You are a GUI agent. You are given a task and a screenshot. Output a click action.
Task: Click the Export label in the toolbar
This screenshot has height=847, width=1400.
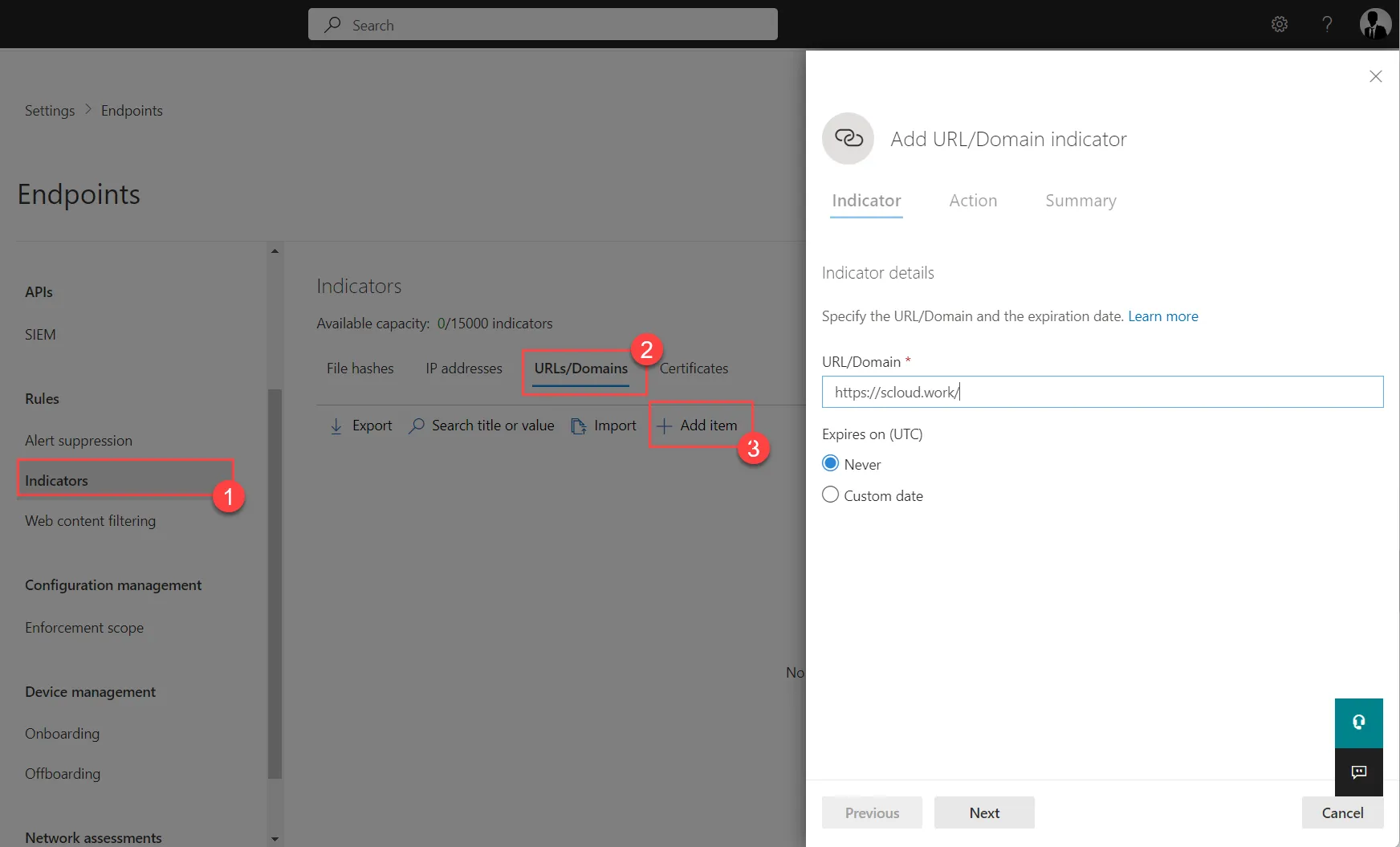372,426
